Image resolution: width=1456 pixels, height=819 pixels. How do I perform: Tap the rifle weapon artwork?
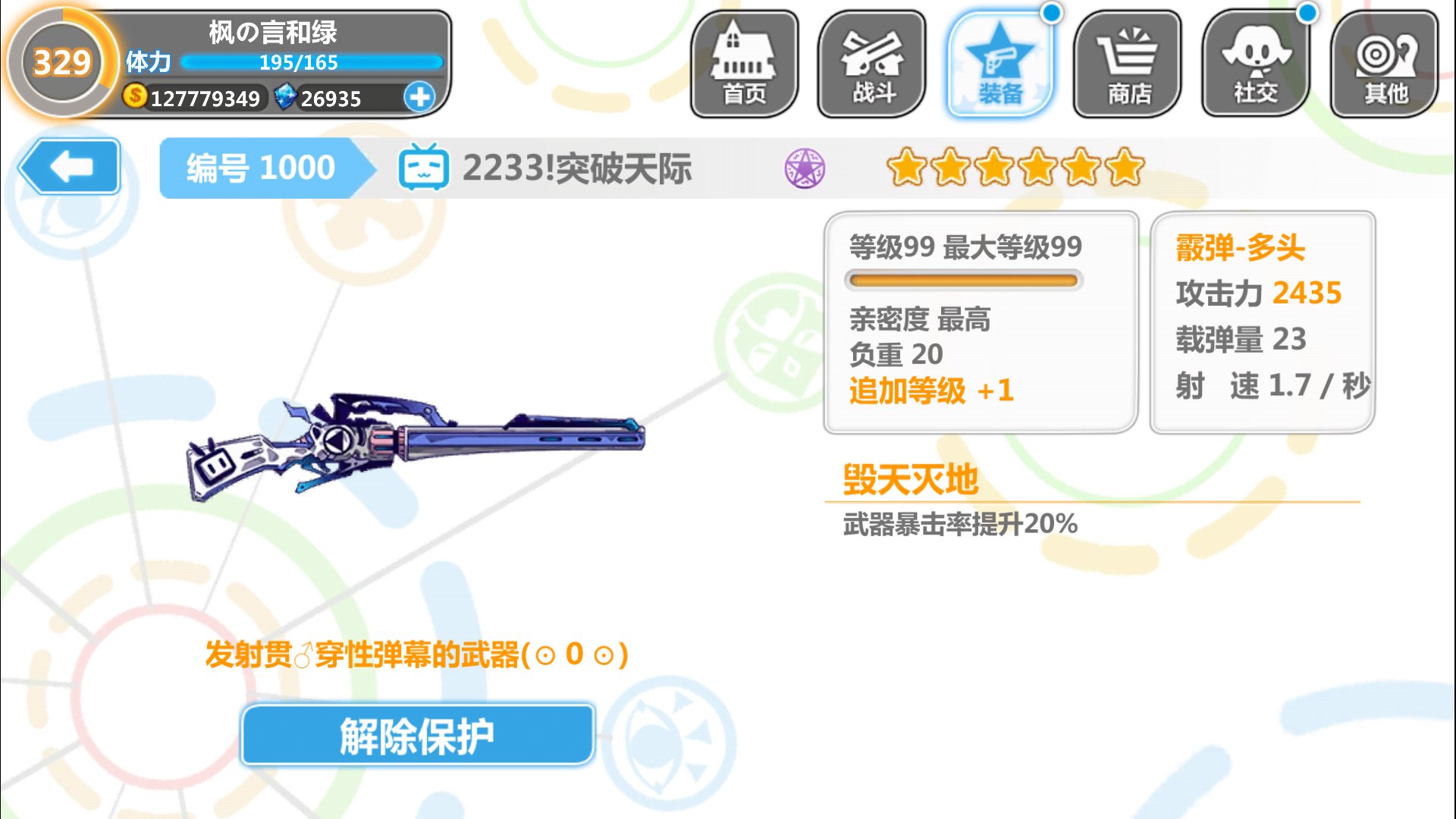[416, 444]
